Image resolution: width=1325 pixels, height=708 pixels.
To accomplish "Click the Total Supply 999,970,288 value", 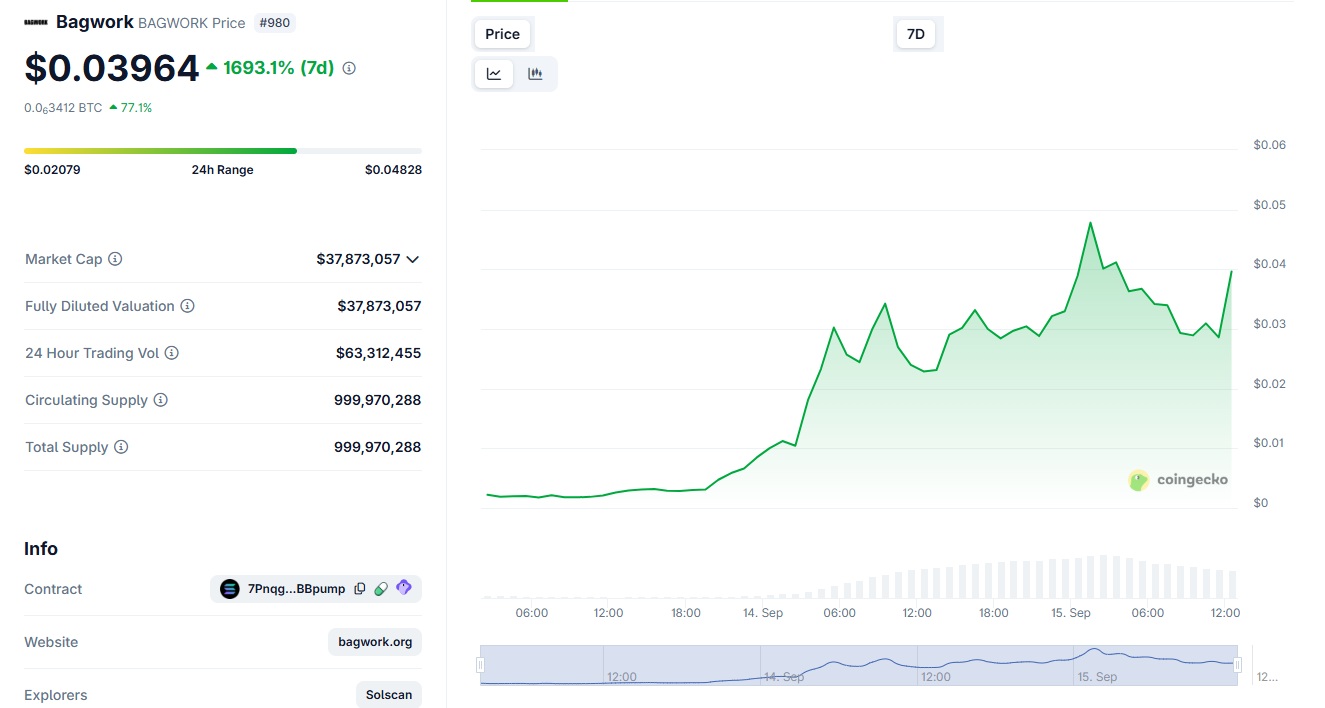I will tap(378, 447).
